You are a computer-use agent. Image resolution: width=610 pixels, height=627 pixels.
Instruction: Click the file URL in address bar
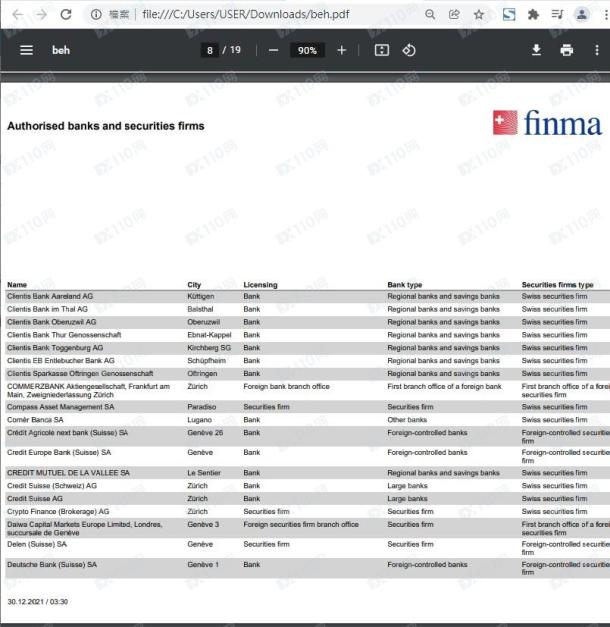[x=246, y=15]
